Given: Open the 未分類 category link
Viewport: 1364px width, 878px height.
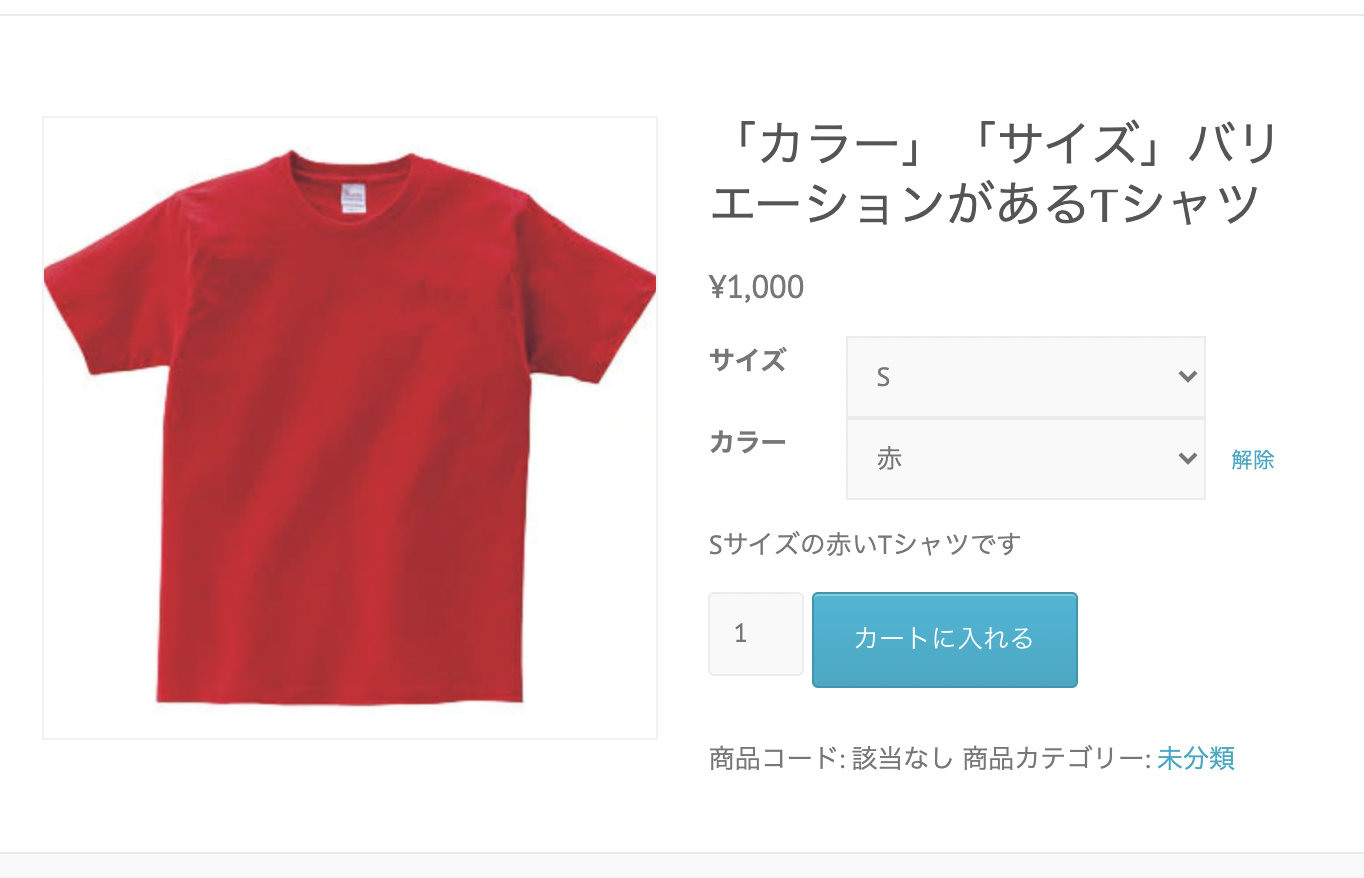Looking at the screenshot, I should pos(1196,758).
